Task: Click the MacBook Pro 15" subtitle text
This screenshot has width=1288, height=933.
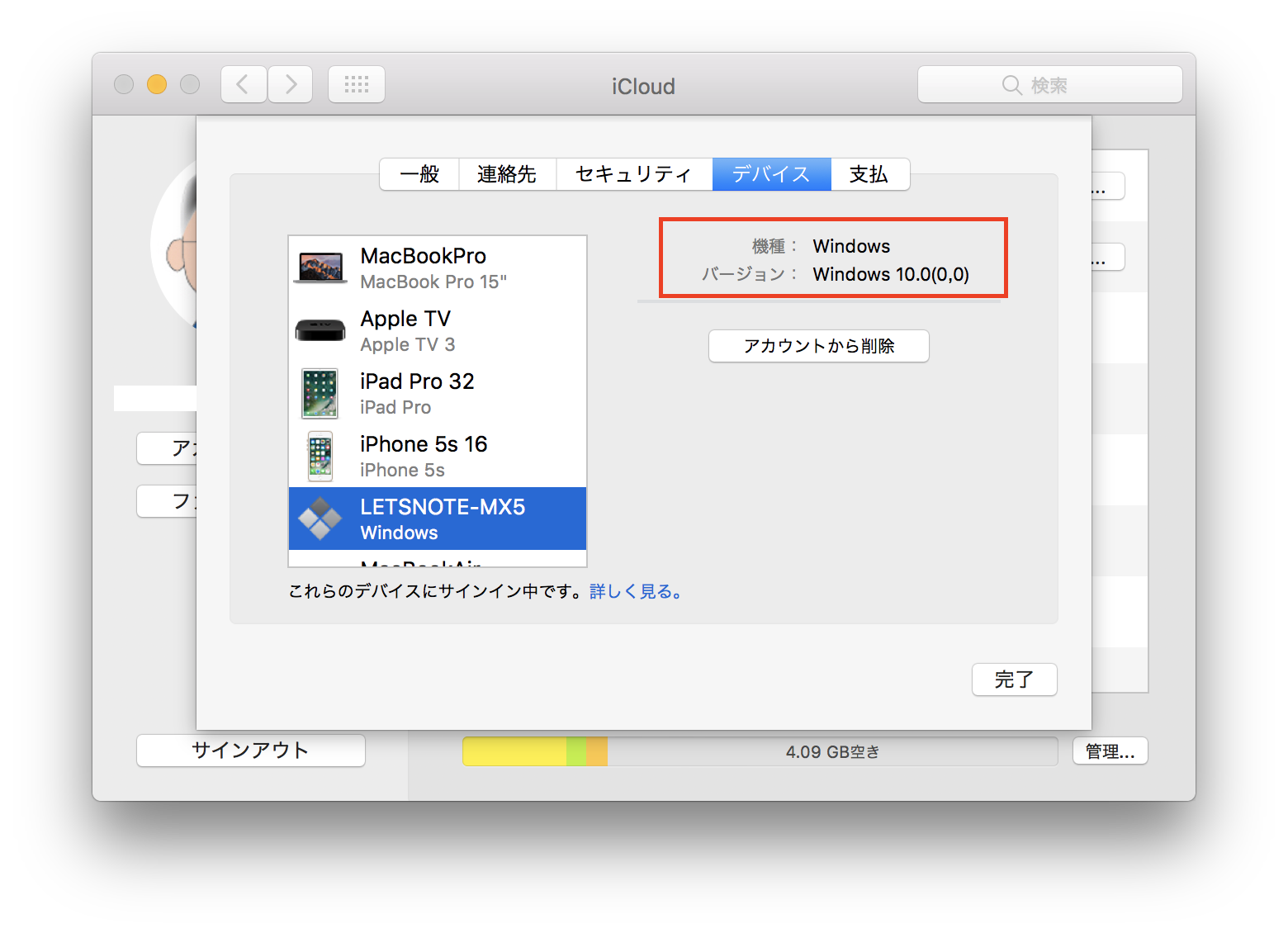Action: [433, 282]
